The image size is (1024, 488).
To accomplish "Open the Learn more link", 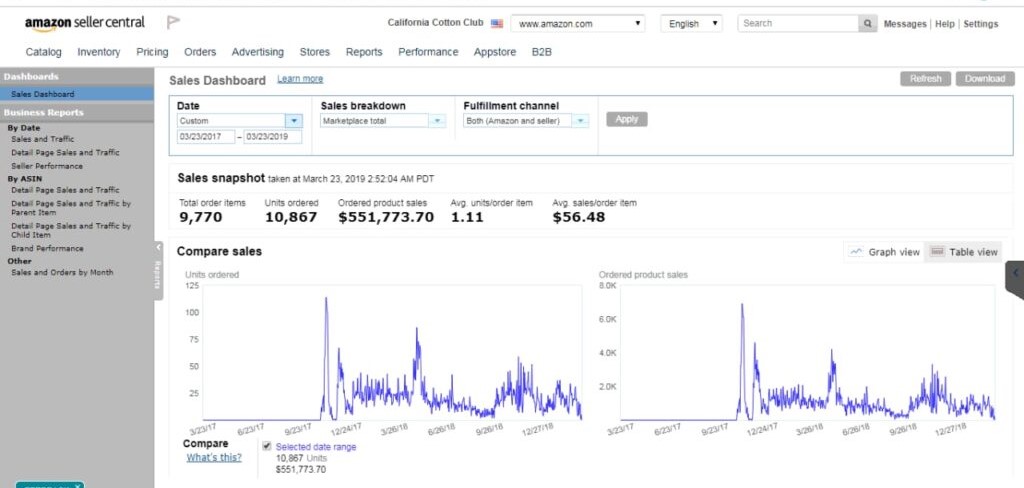I will coord(300,79).
